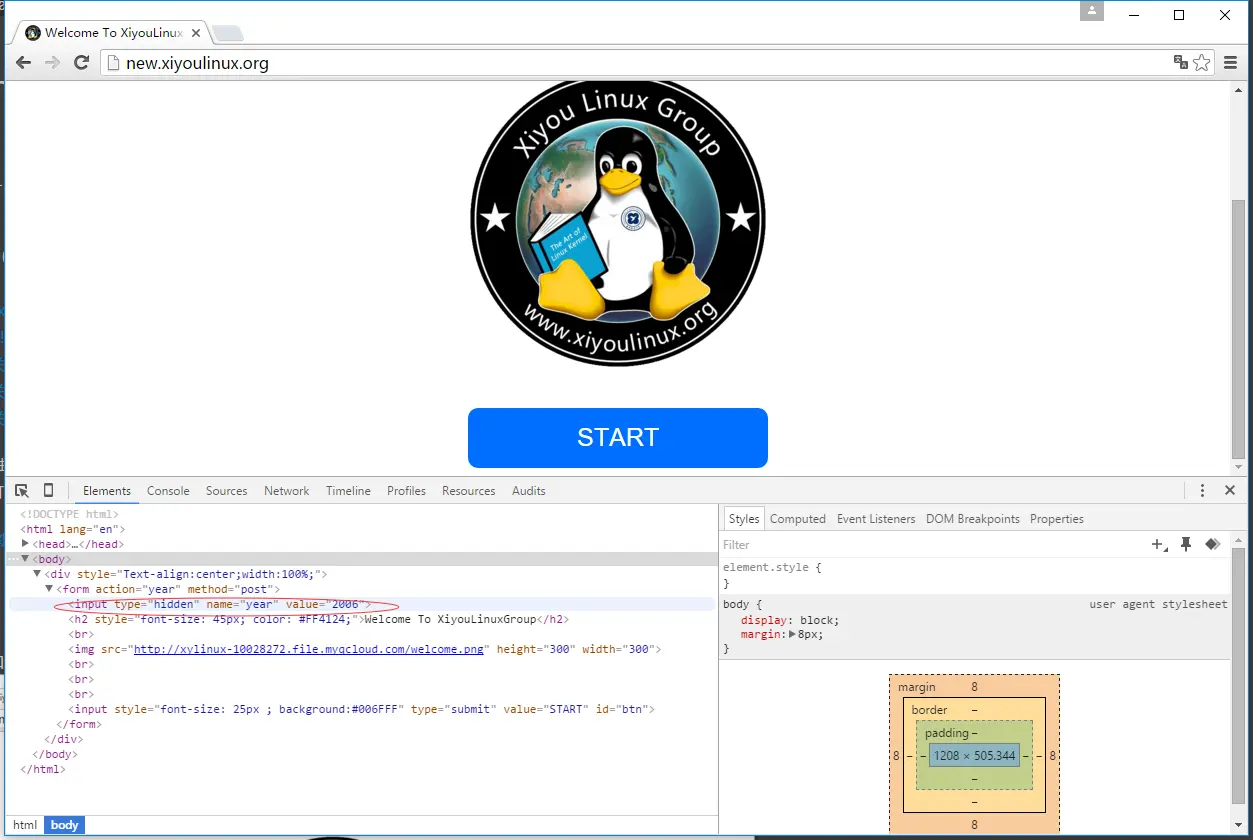Select the html lang="en" line

73,529
